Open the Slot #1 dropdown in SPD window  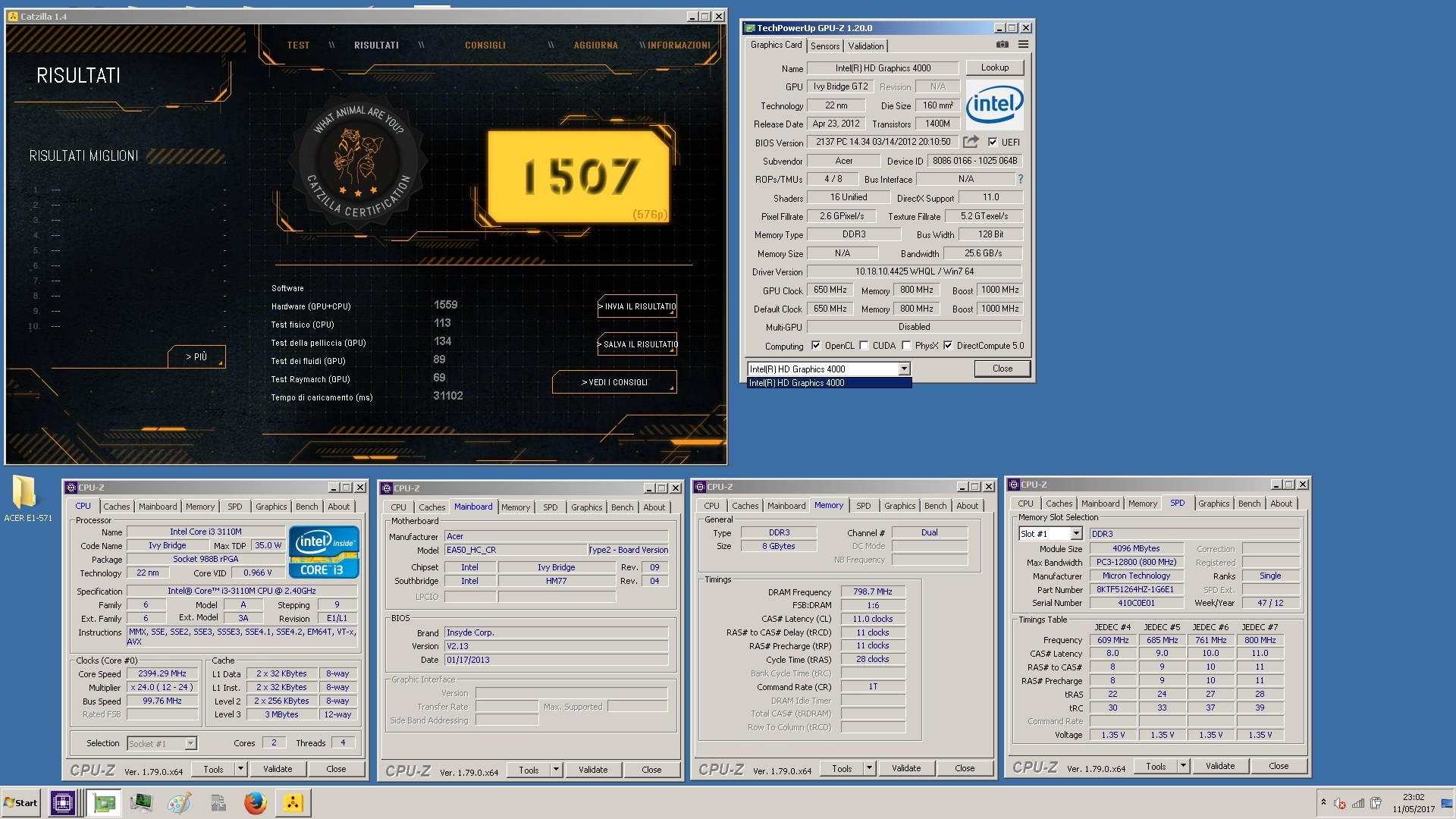click(1075, 534)
